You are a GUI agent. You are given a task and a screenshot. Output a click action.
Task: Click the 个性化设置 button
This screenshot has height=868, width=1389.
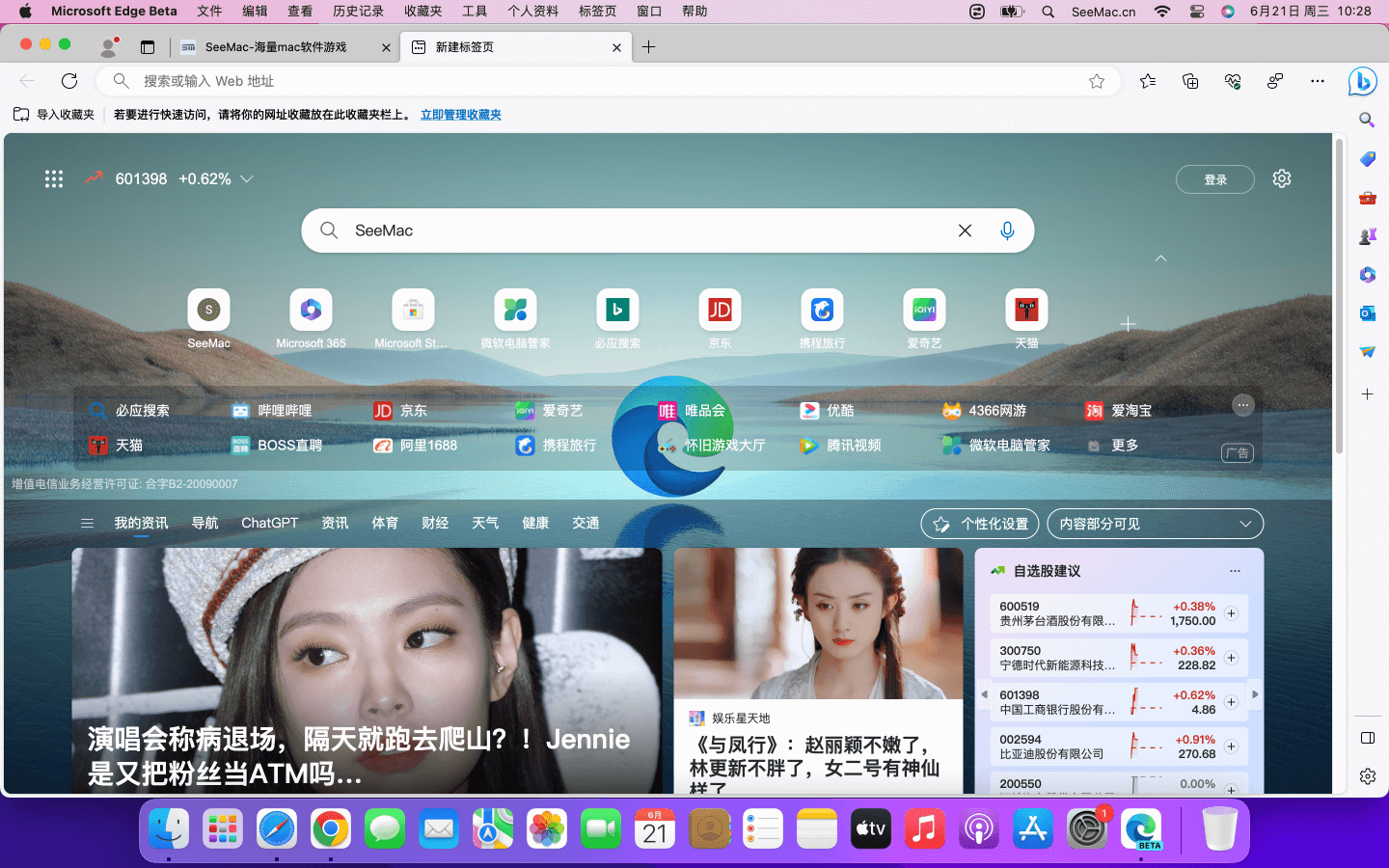pos(980,524)
